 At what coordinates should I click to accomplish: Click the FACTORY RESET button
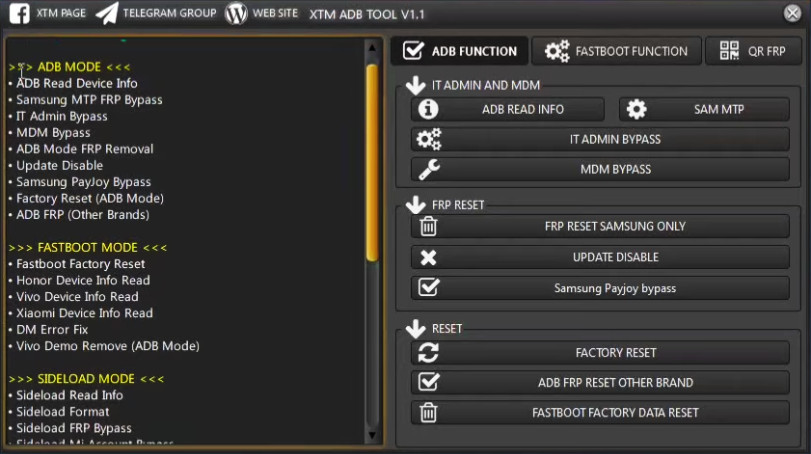click(600, 353)
